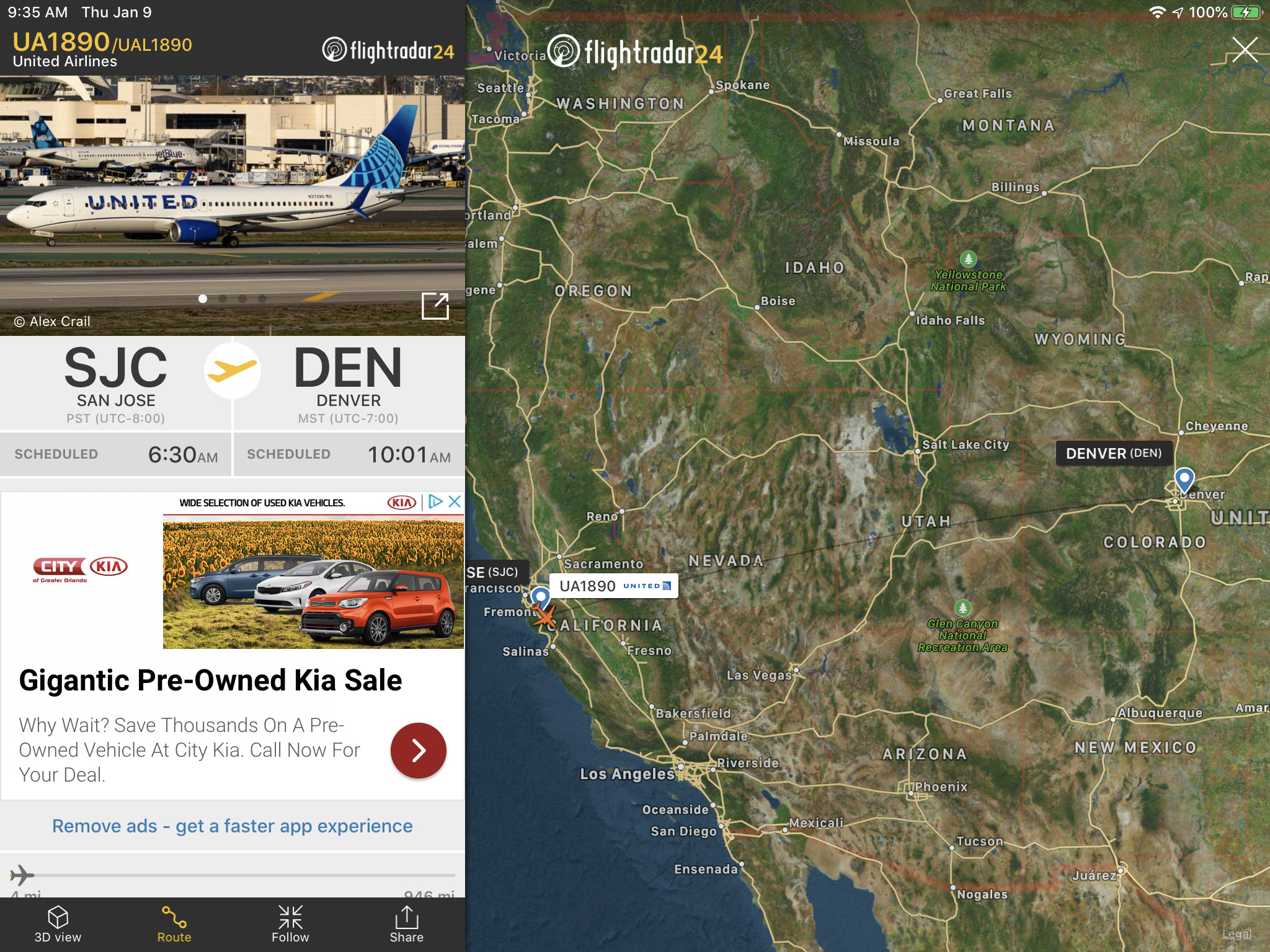Open the AdChoices info triangle icon
1270x952 pixels.
[435, 501]
